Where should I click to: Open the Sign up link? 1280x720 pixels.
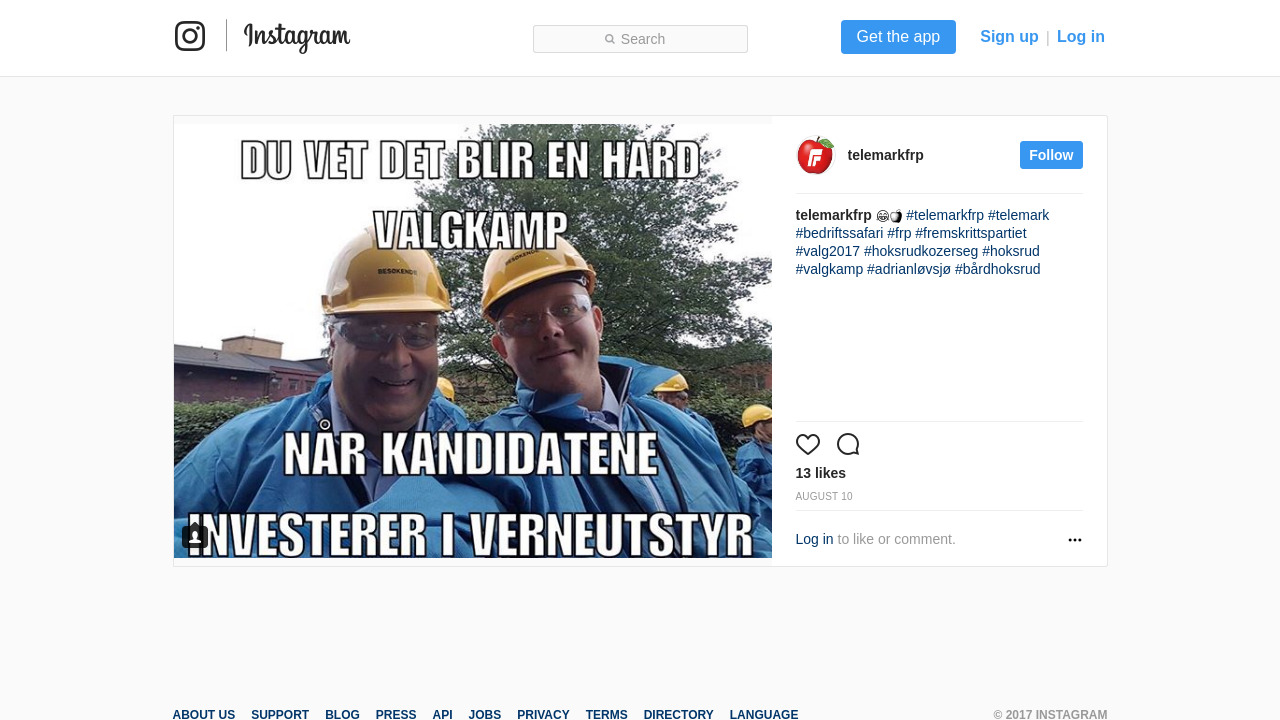pos(1009,37)
